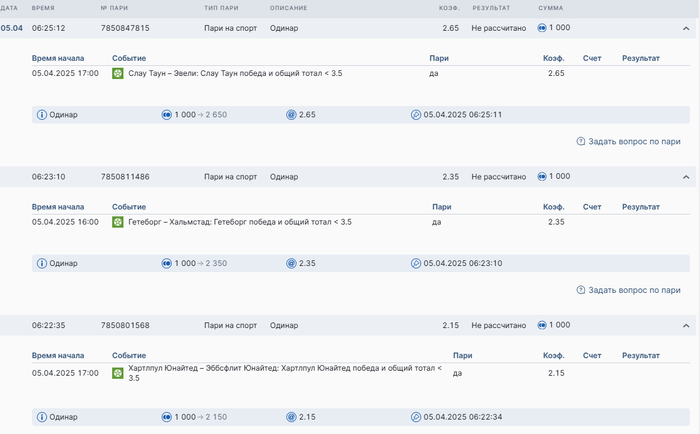This screenshot has width=700, height=434.
Task: Sort by the ВРЕМЯ column header
Action: [x=43, y=8]
